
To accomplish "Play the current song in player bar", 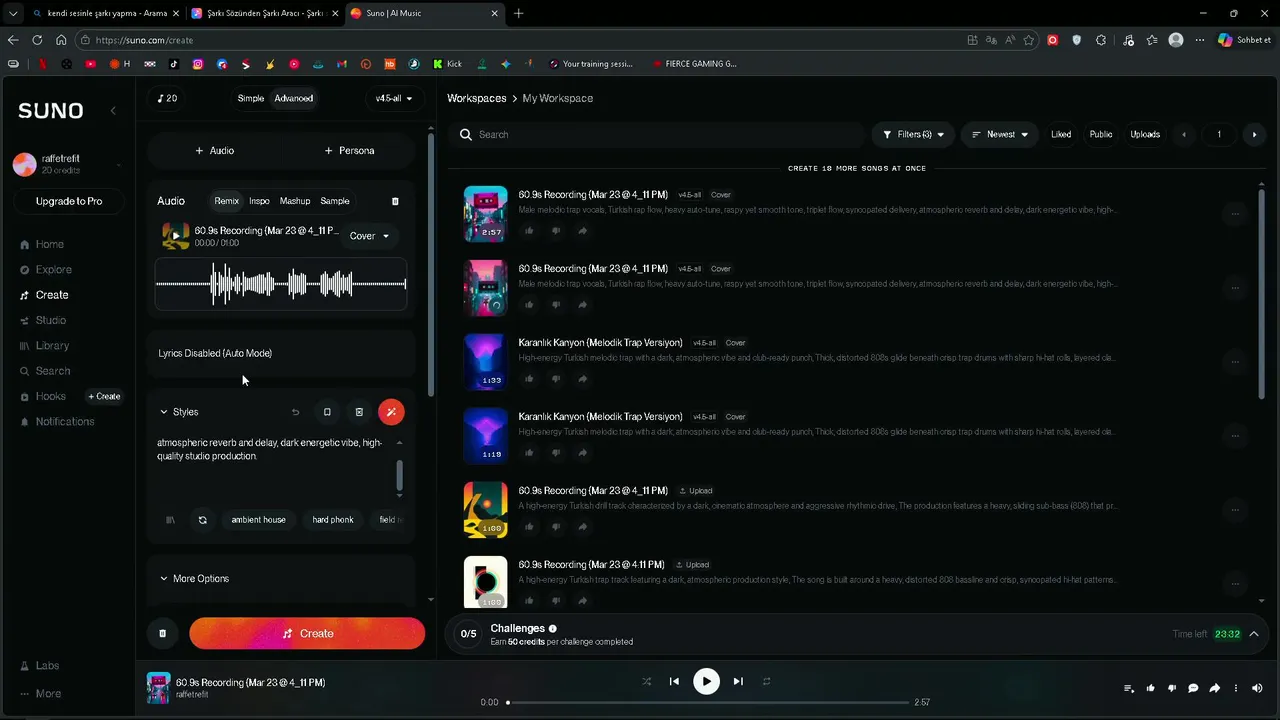I will 706,682.
